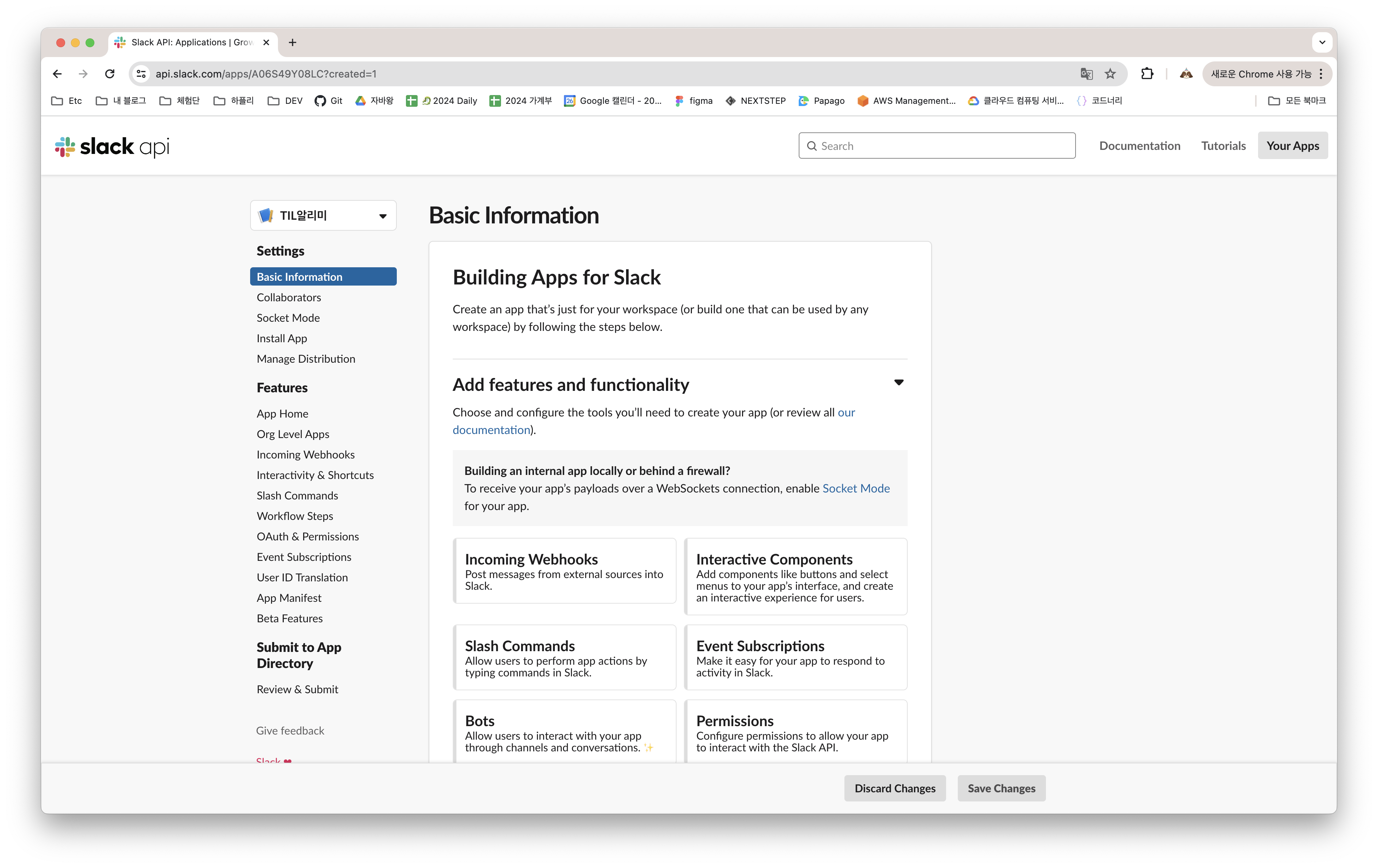Screen dimensions: 1378x868
Task: Open Event Subscriptions in sidebar
Action: pos(304,557)
